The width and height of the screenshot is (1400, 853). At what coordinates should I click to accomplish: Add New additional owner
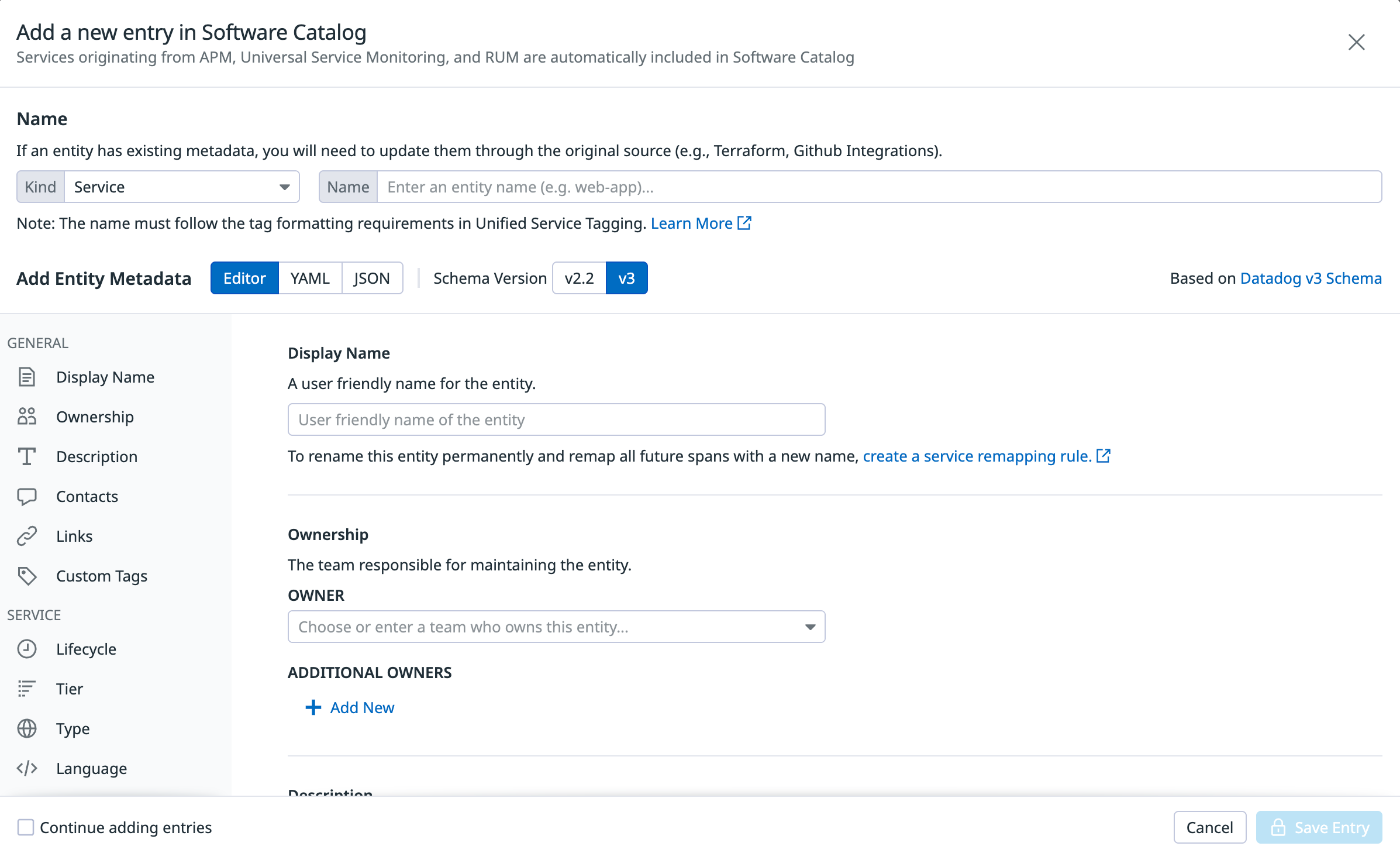pyautogui.click(x=350, y=707)
